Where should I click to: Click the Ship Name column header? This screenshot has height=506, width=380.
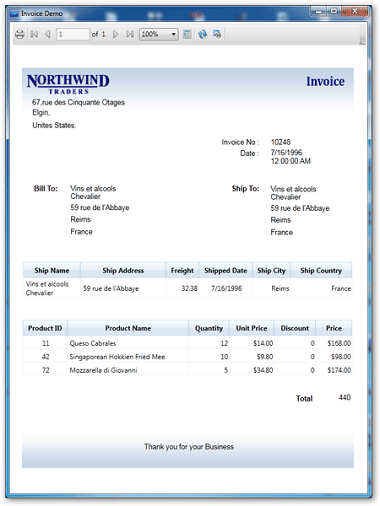click(52, 270)
